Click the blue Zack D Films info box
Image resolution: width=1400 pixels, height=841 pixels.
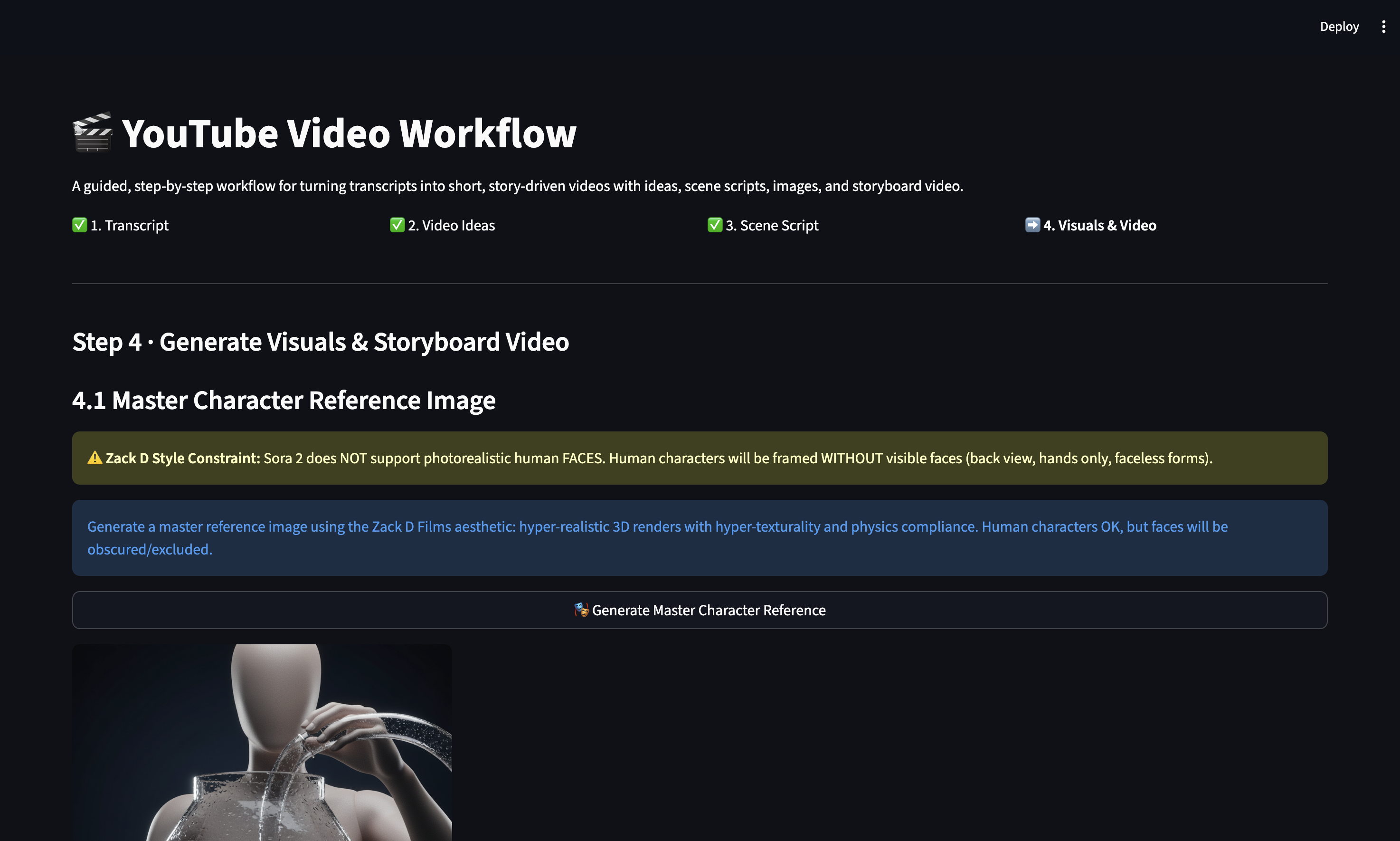click(699, 538)
